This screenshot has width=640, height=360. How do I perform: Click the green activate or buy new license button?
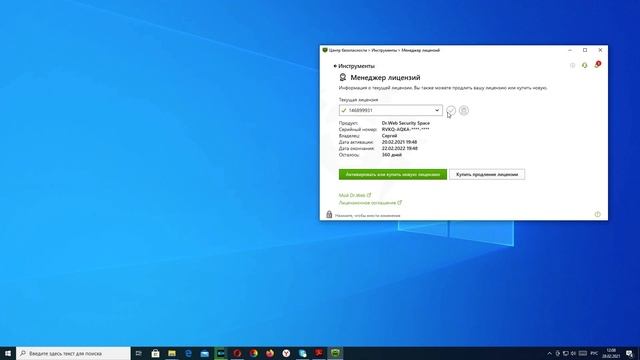coord(393,174)
